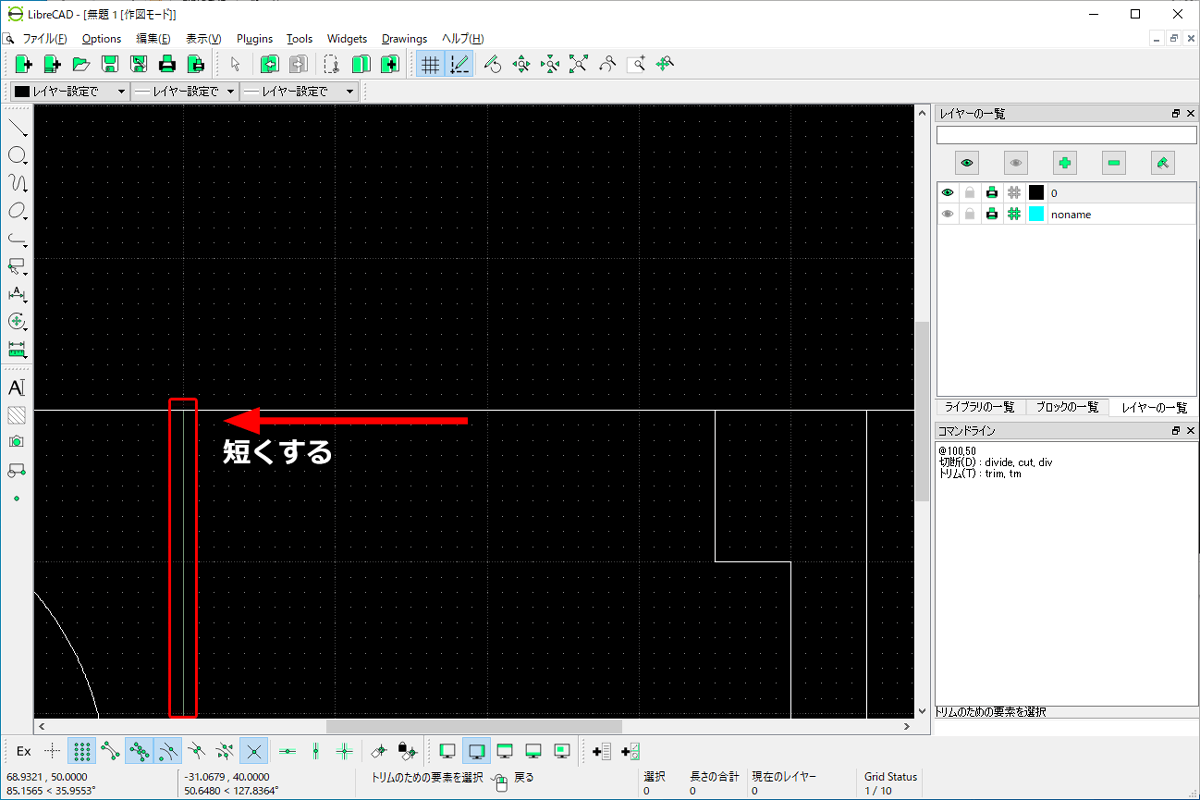Click cyan swatch of noname layer
1200x800 pixels.
pyautogui.click(x=1036, y=214)
